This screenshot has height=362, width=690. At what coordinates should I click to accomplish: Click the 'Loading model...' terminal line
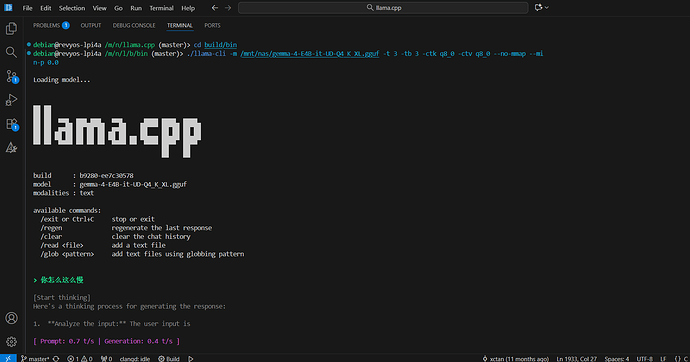point(62,80)
